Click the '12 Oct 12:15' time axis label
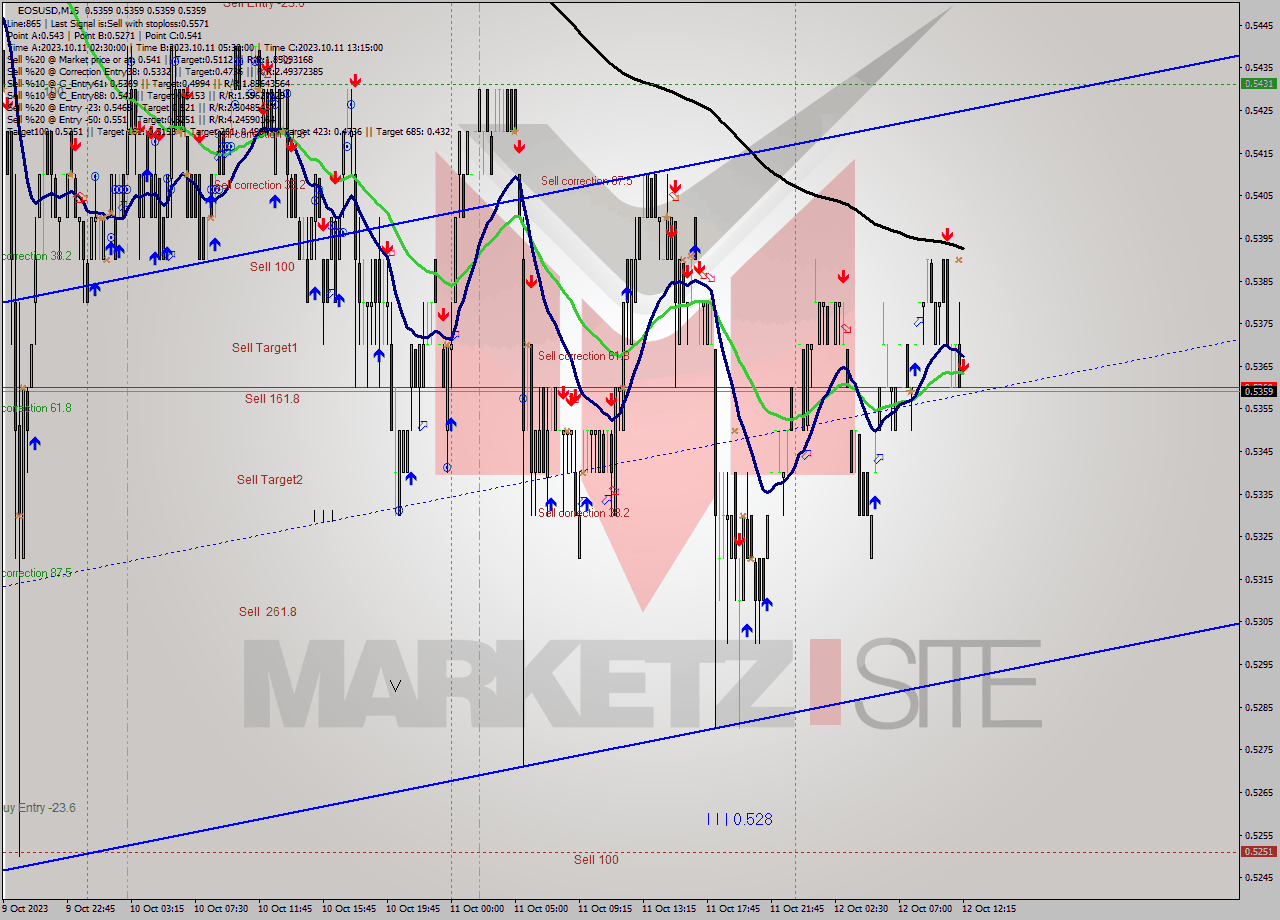 tap(988, 909)
